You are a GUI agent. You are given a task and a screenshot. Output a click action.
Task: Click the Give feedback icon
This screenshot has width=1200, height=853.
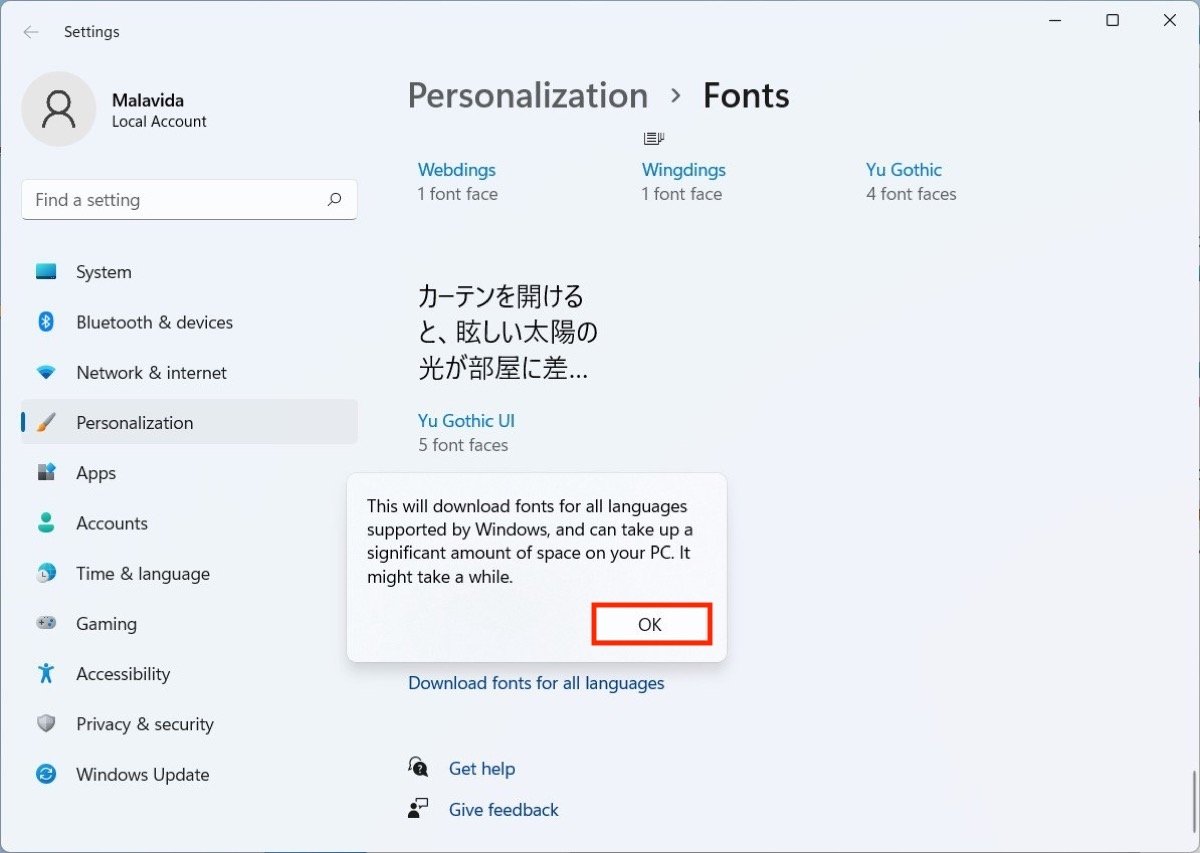coord(418,809)
